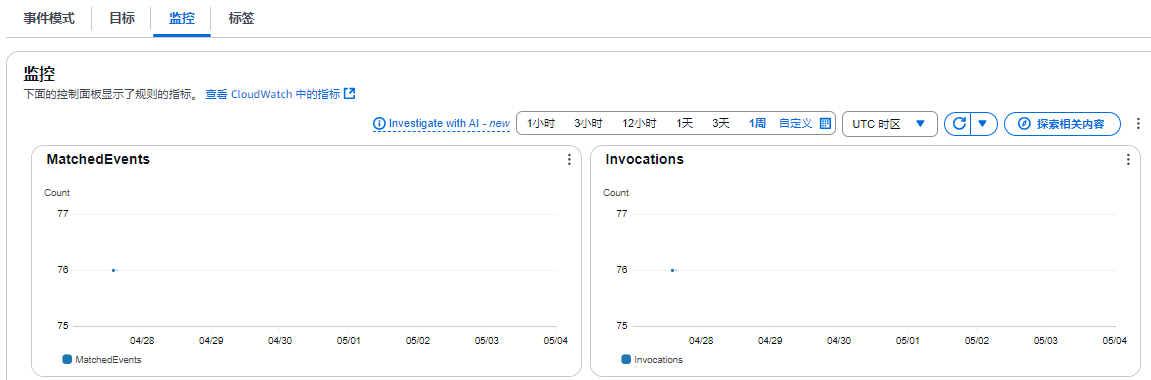Click the 05/04 axis label in Invocations chart
The width and height of the screenshot is (1151, 380).
(1114, 340)
